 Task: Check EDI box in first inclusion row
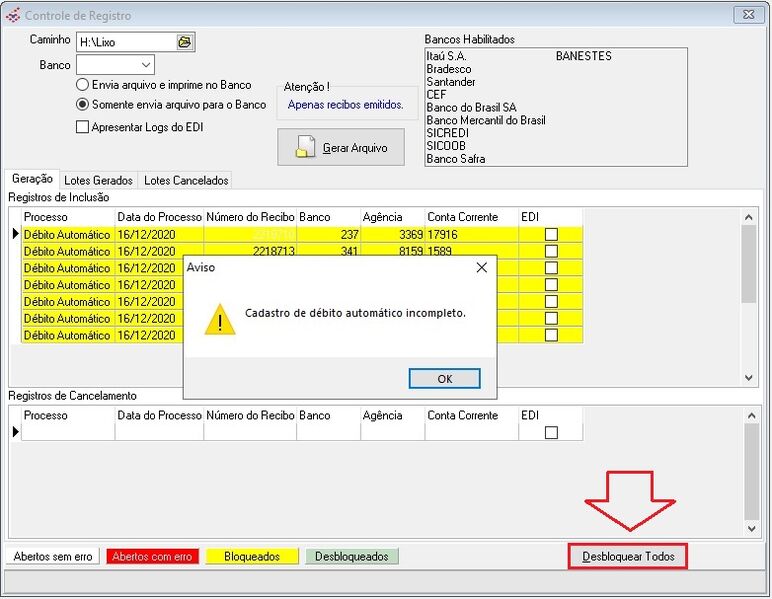pos(551,234)
